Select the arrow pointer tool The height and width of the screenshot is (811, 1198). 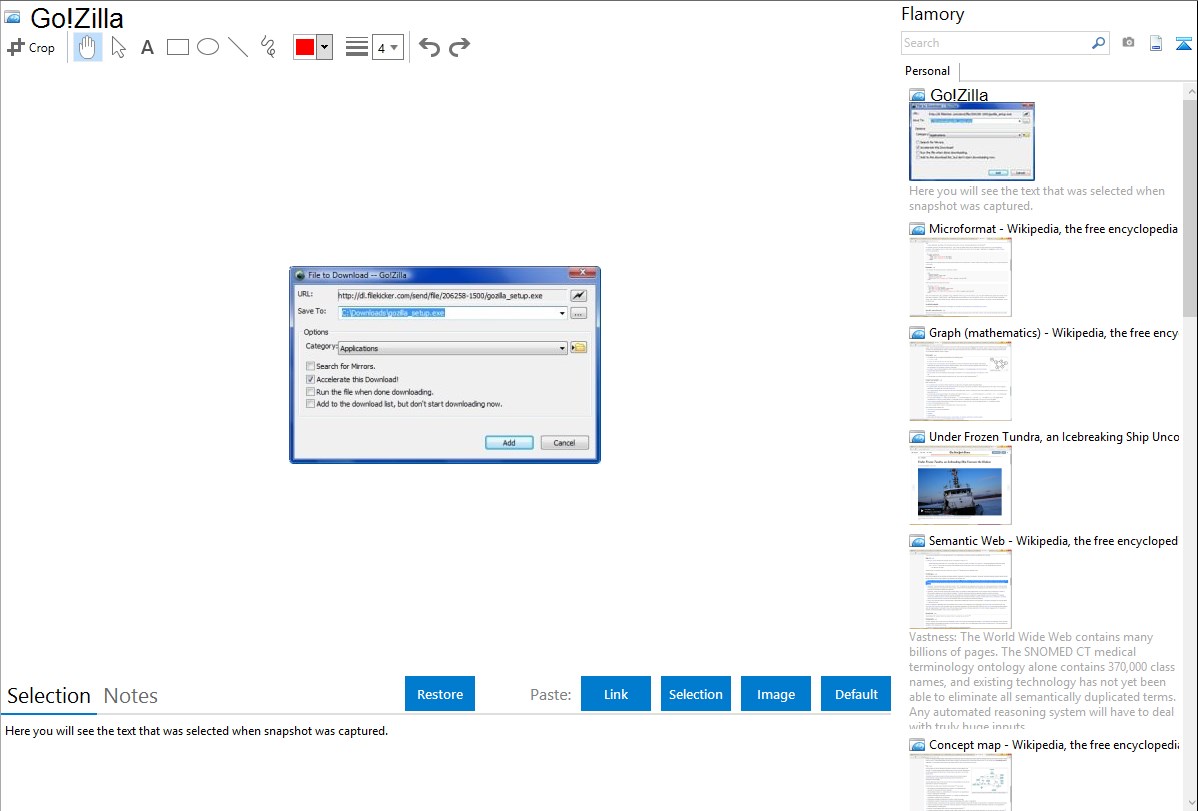(118, 47)
